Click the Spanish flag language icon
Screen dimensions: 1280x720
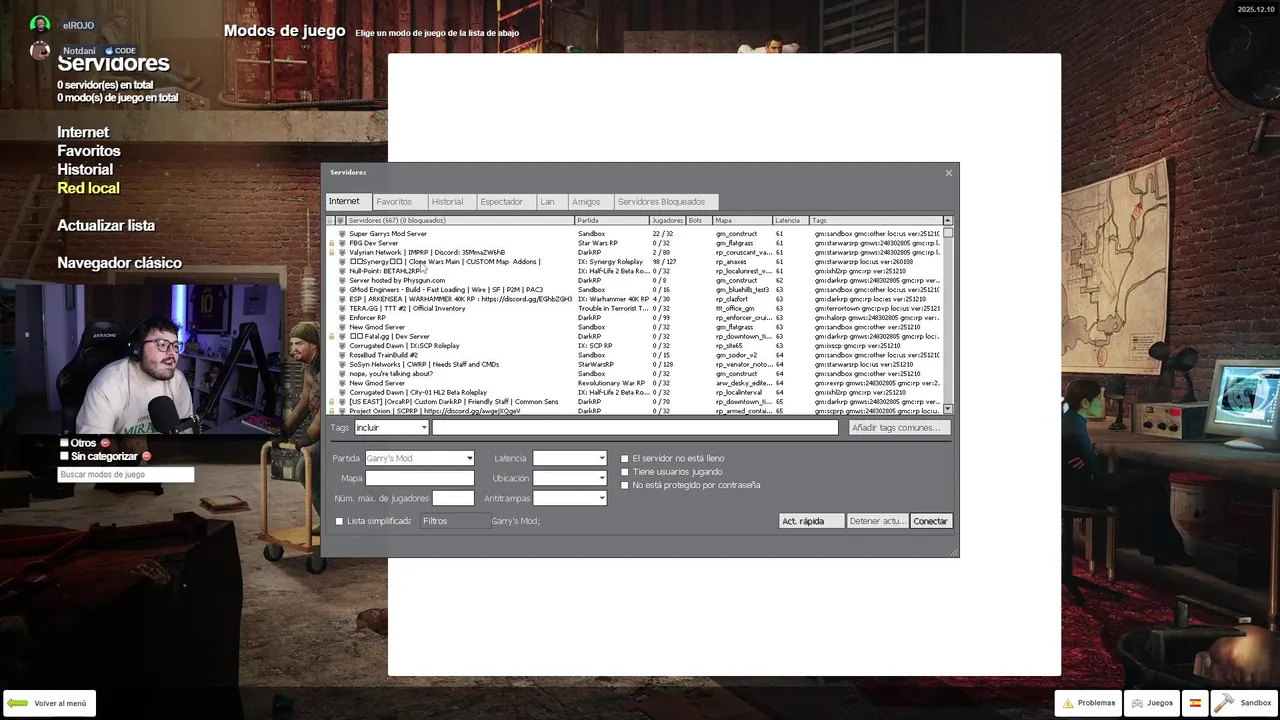[1194, 703]
